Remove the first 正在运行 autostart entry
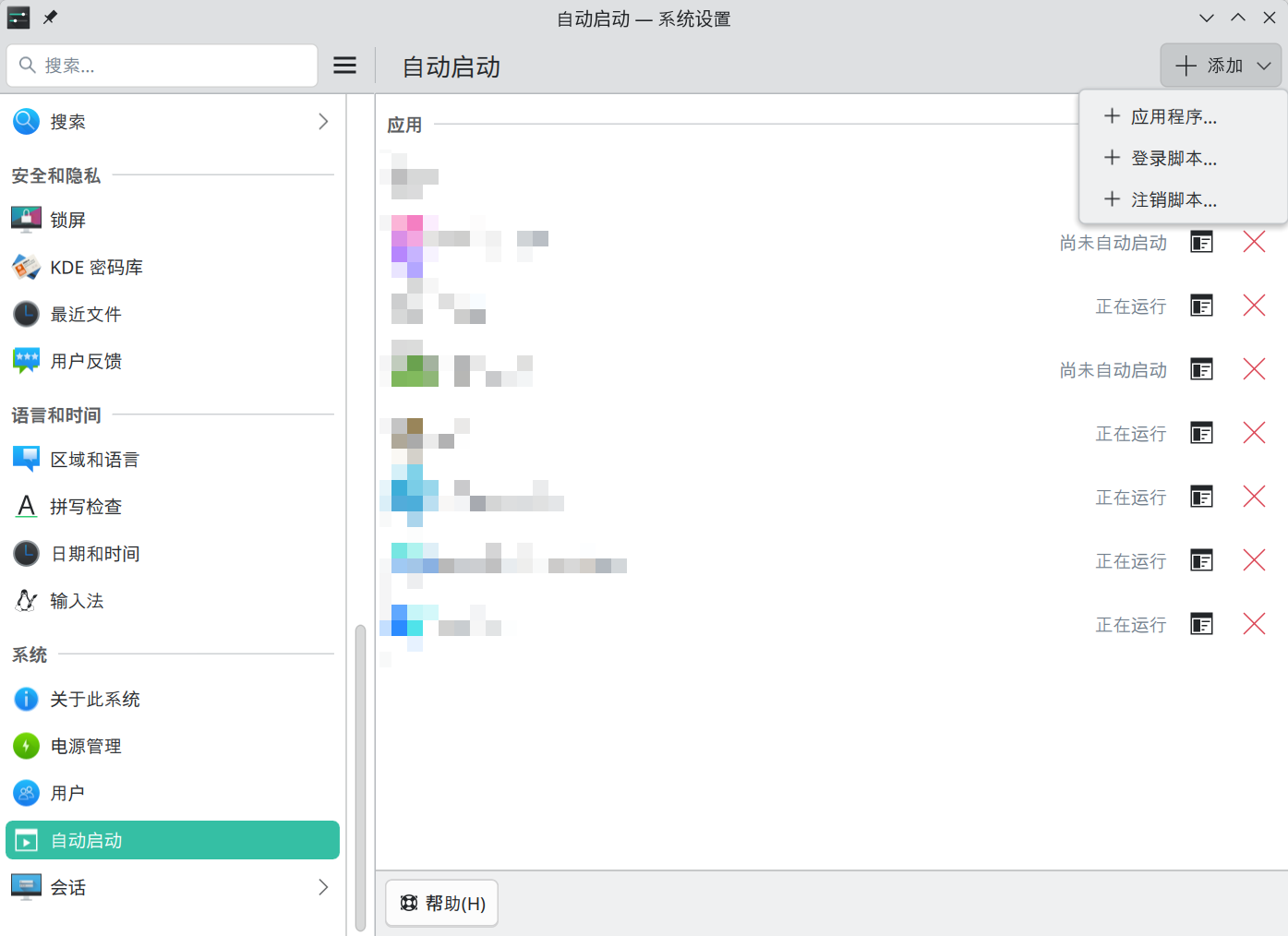Viewport: 1288px width, 936px height. click(1254, 306)
